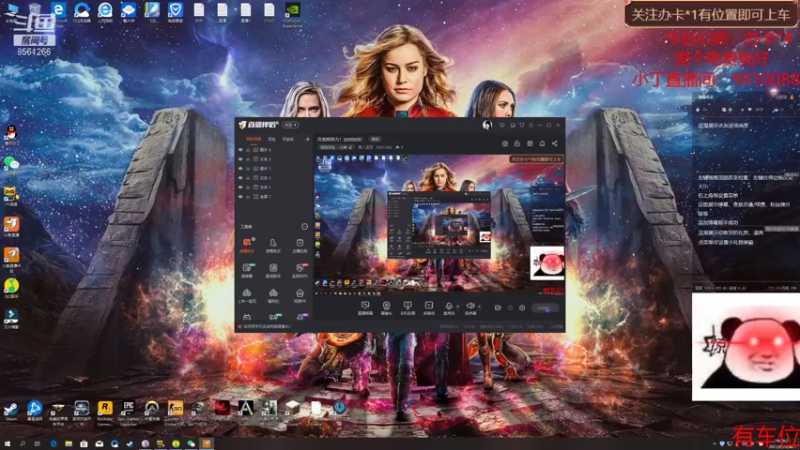Open Microsoft Edge from the taskbar
This screenshot has width=800, height=450.
[x=53, y=444]
